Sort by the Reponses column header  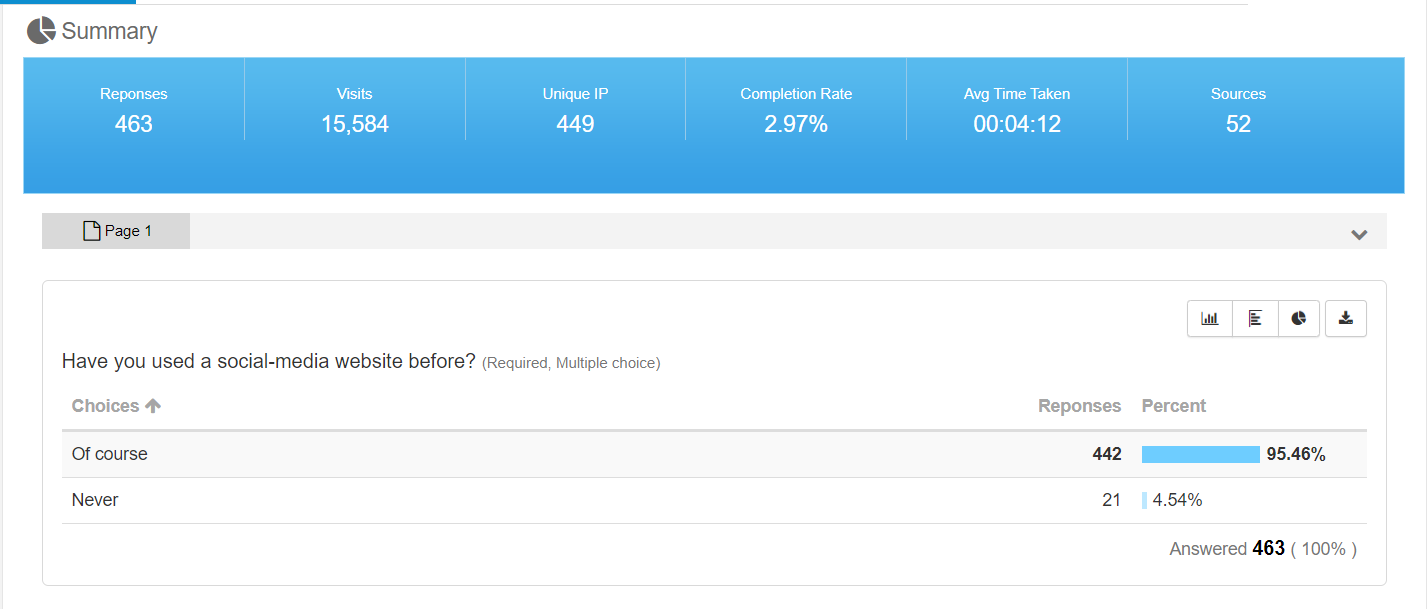tap(1079, 406)
